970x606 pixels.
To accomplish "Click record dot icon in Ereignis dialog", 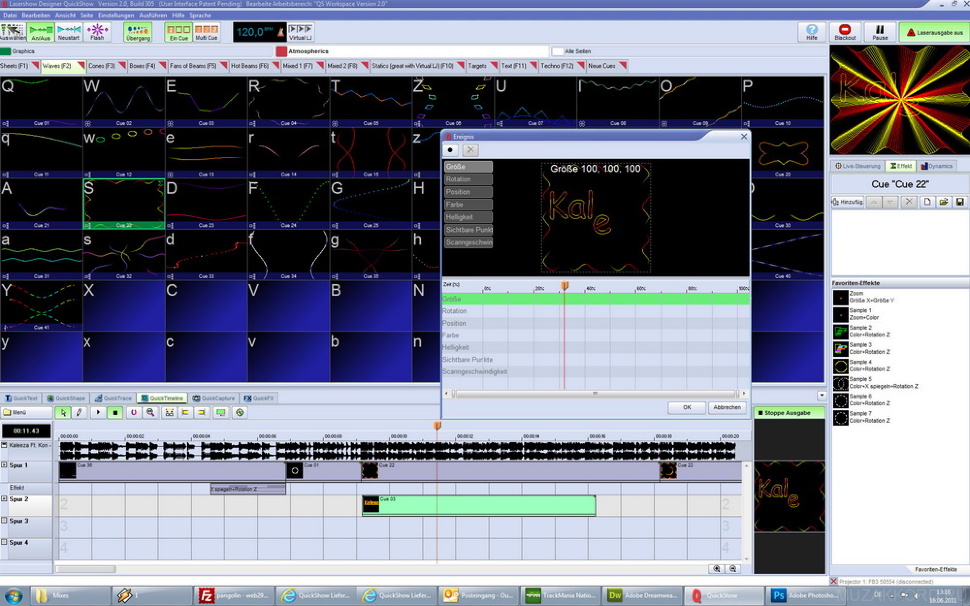I will tap(451, 149).
